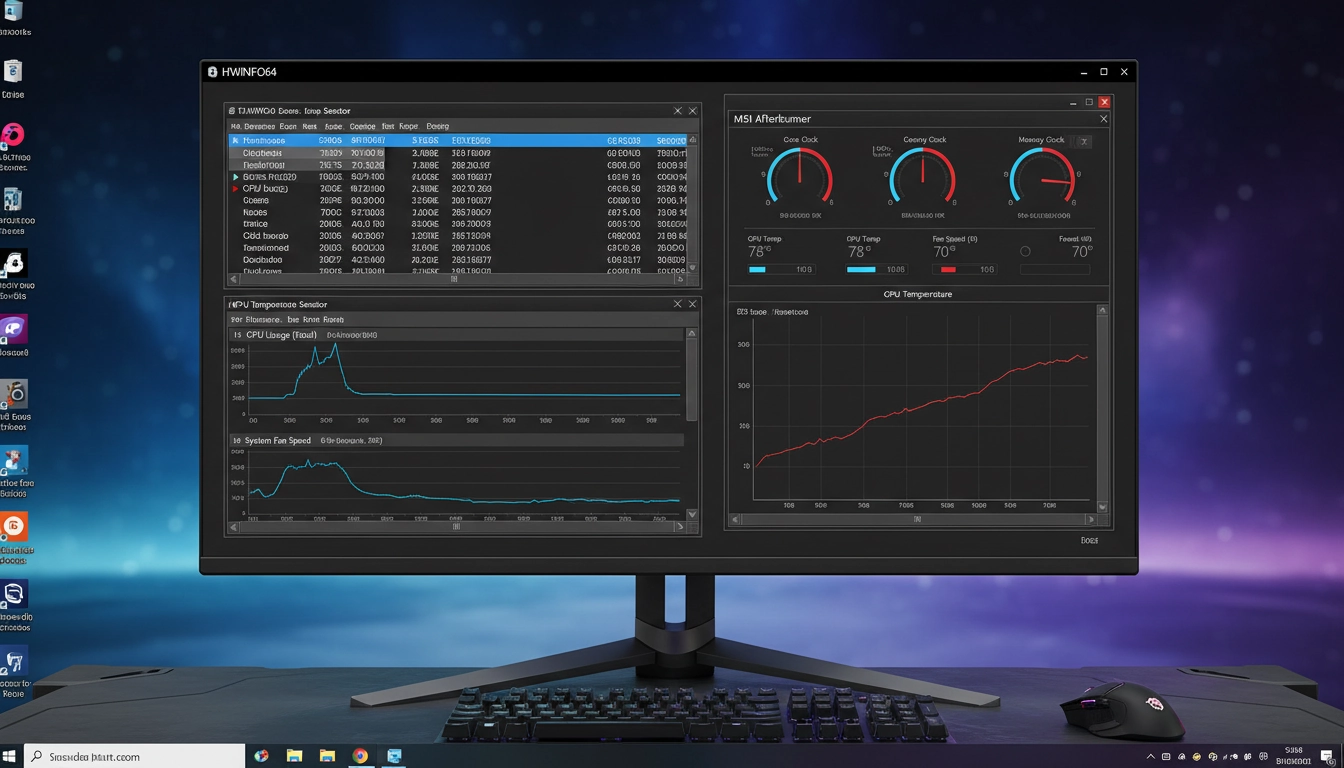Click the HWINFO64 title bar app icon
Image resolution: width=1344 pixels, height=768 pixels.
click(x=212, y=72)
